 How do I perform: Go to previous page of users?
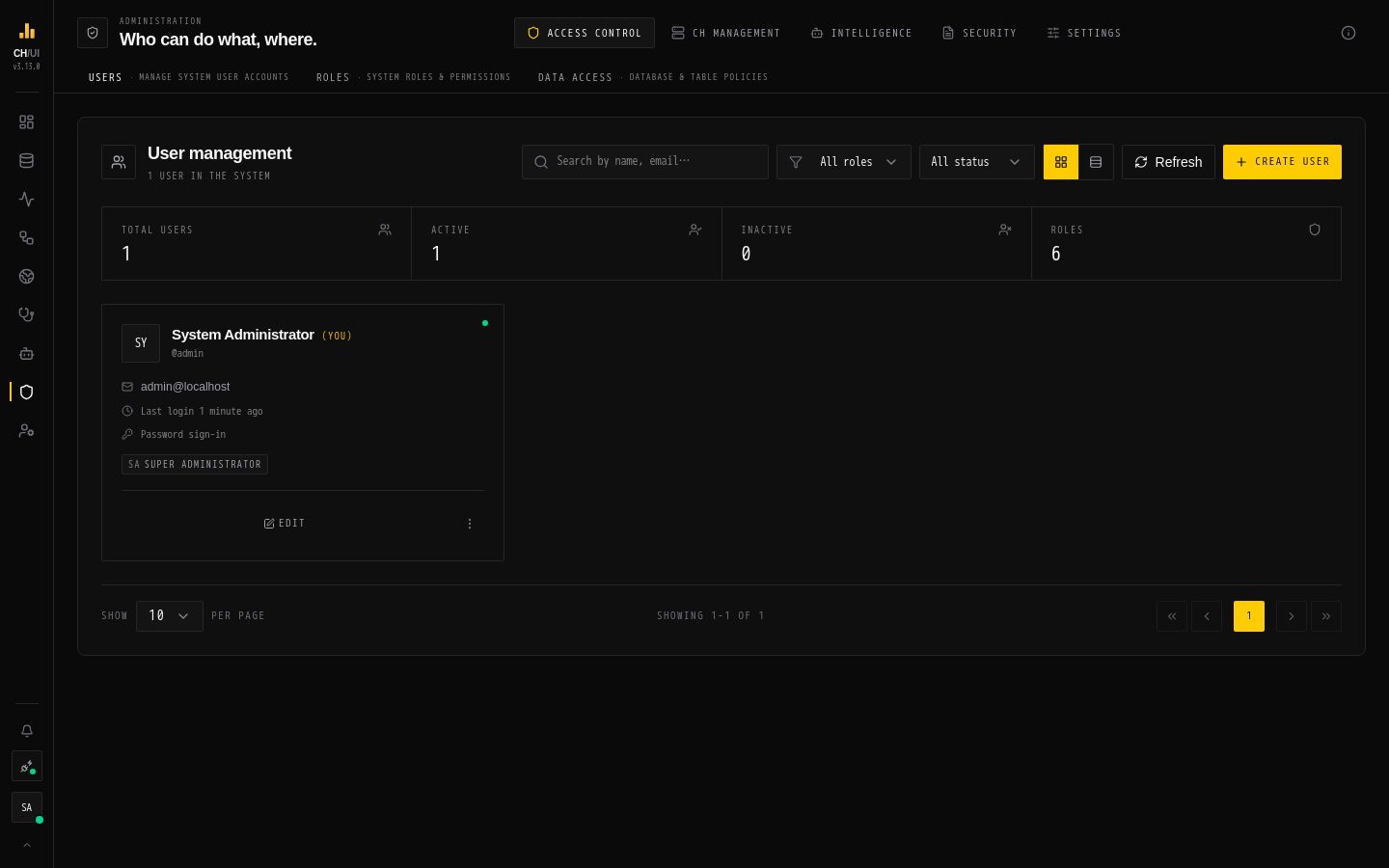click(1207, 616)
